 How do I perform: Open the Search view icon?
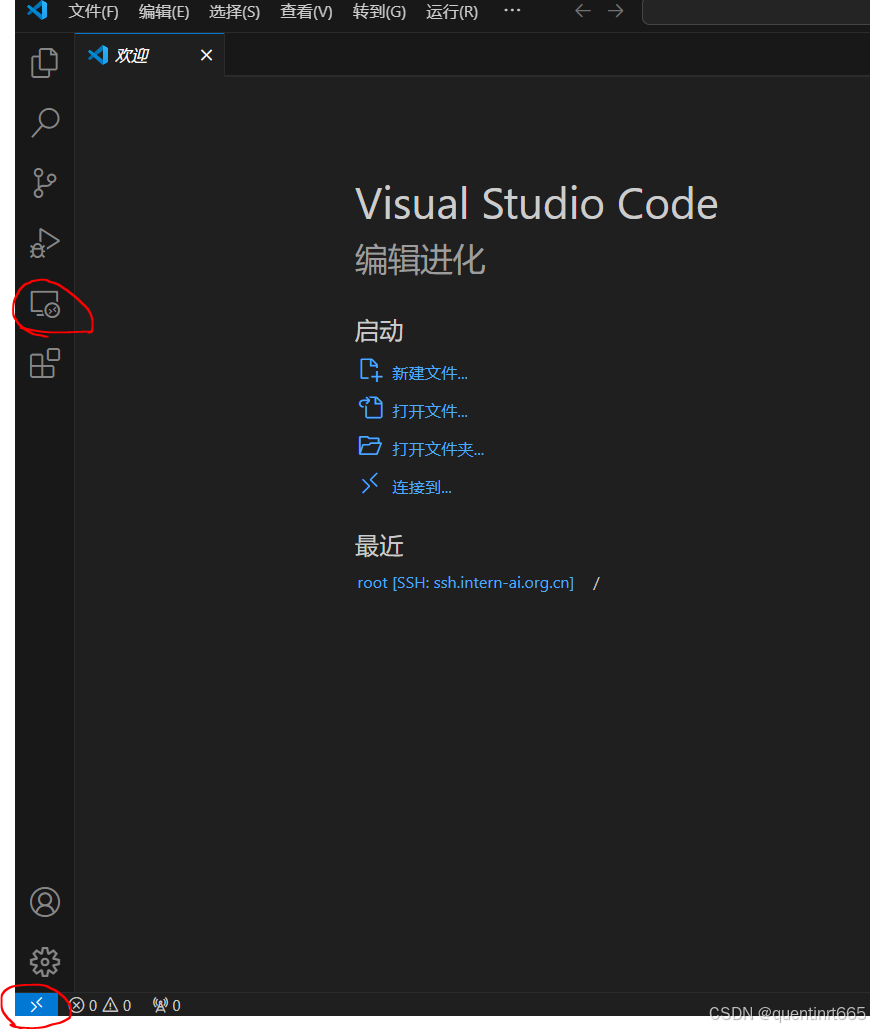[x=45, y=123]
